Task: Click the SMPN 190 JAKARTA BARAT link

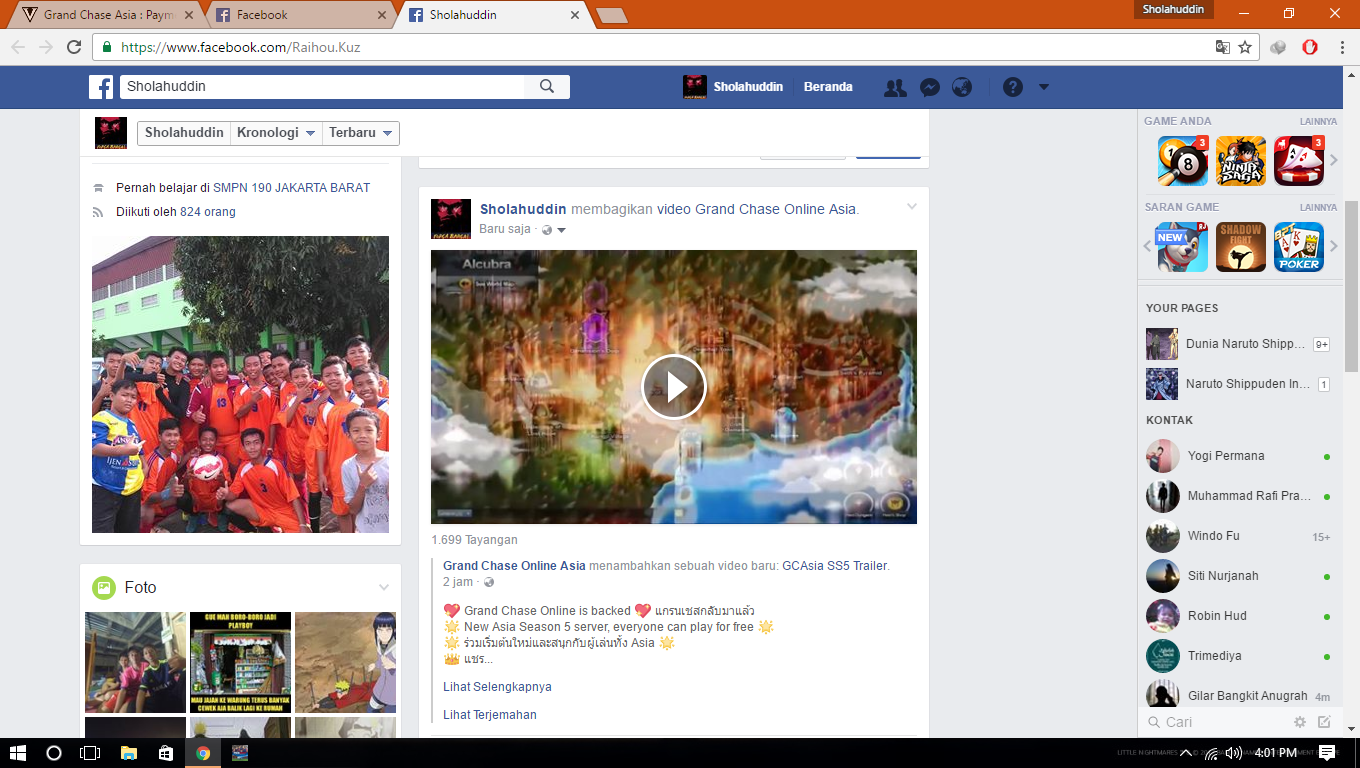Action: point(292,188)
